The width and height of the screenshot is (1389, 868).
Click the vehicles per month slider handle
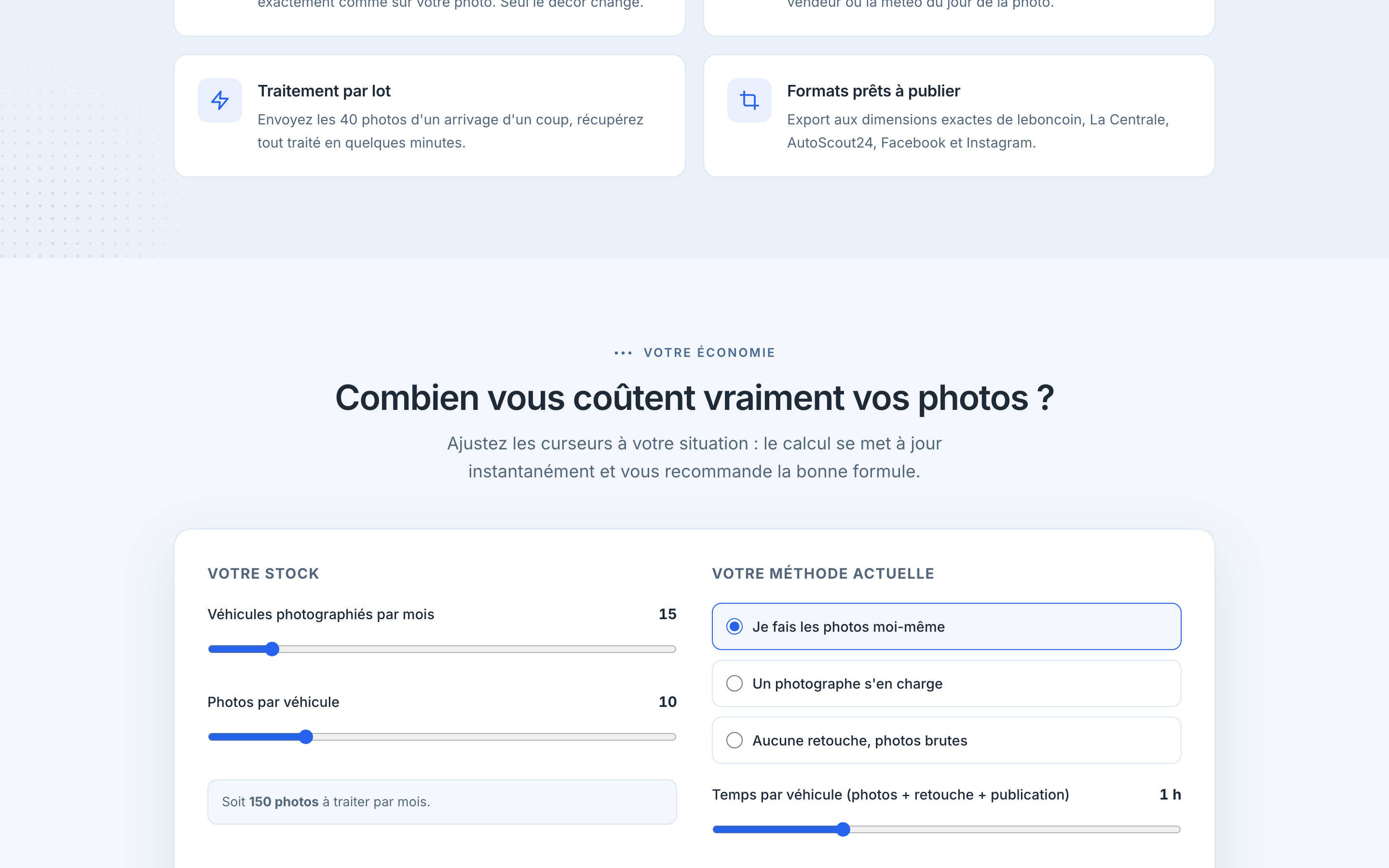pos(272,649)
